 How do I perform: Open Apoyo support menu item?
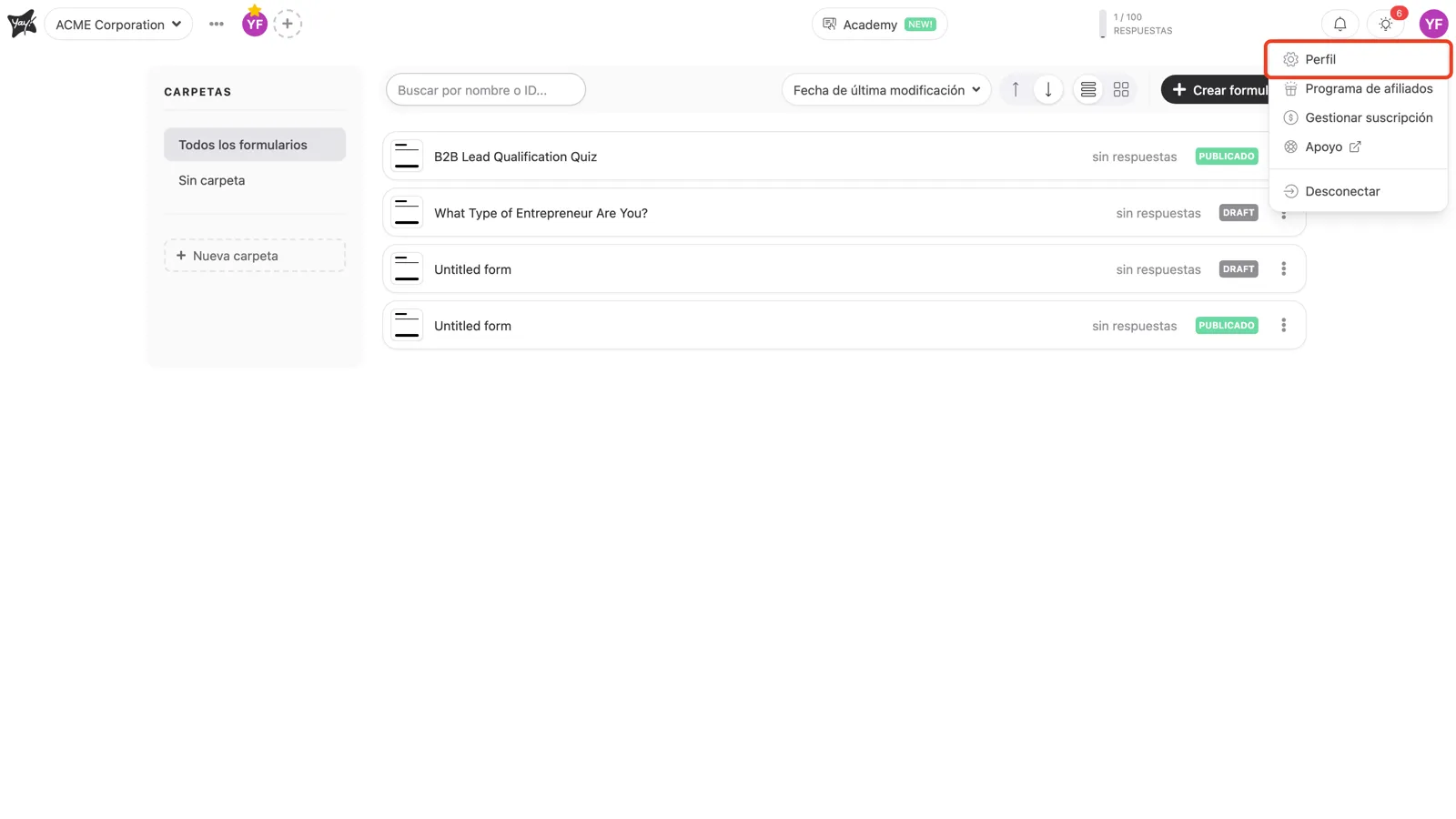[x=1358, y=147]
